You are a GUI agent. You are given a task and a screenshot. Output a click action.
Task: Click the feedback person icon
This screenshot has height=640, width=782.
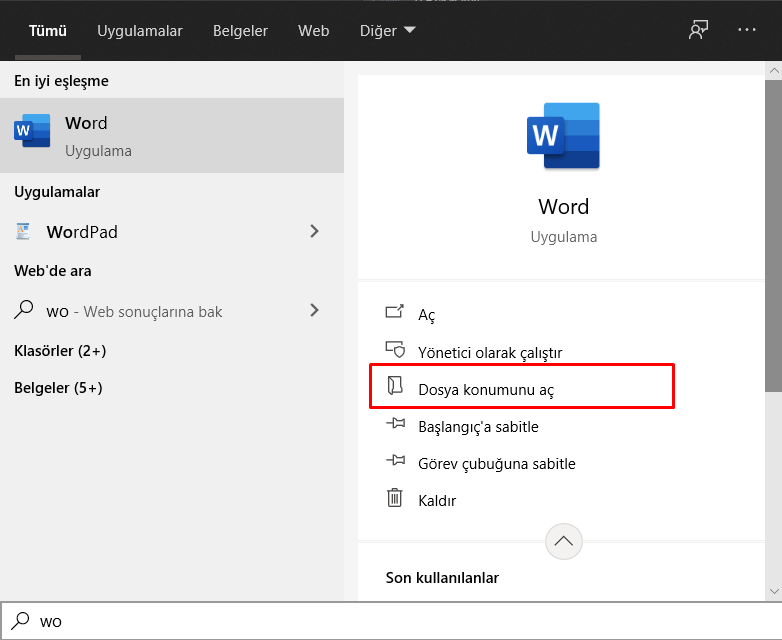tap(698, 30)
